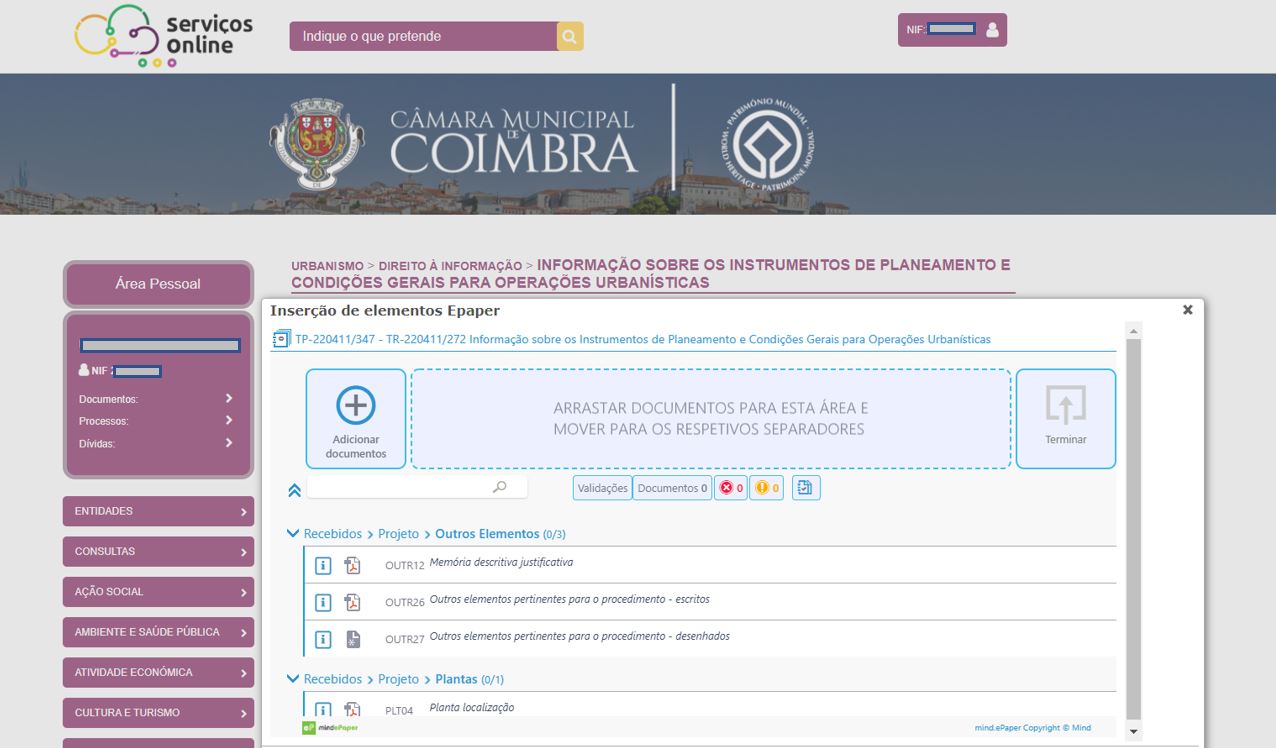1276x748 pixels.
Task: Open the Cultura e Turismo sidebar menu
Action: [x=158, y=712]
